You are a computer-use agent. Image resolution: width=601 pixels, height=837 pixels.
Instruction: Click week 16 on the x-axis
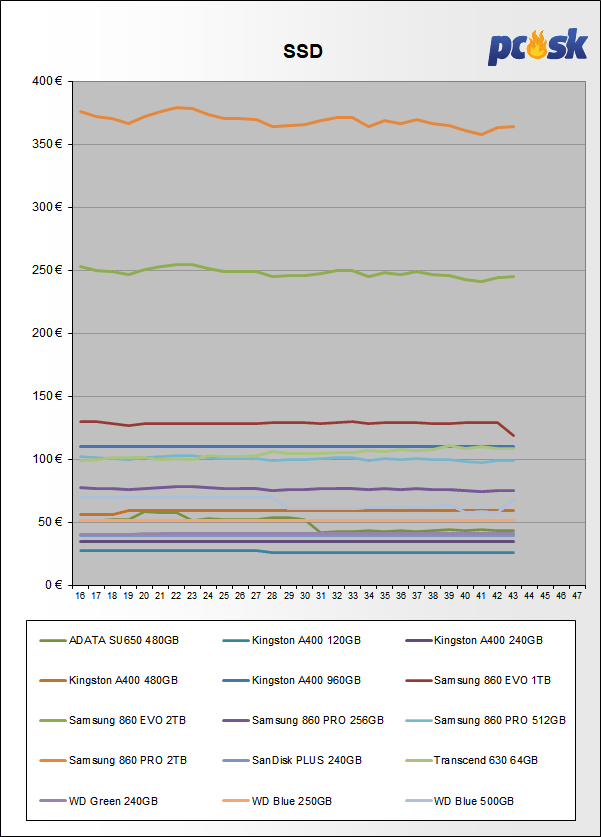click(x=80, y=596)
